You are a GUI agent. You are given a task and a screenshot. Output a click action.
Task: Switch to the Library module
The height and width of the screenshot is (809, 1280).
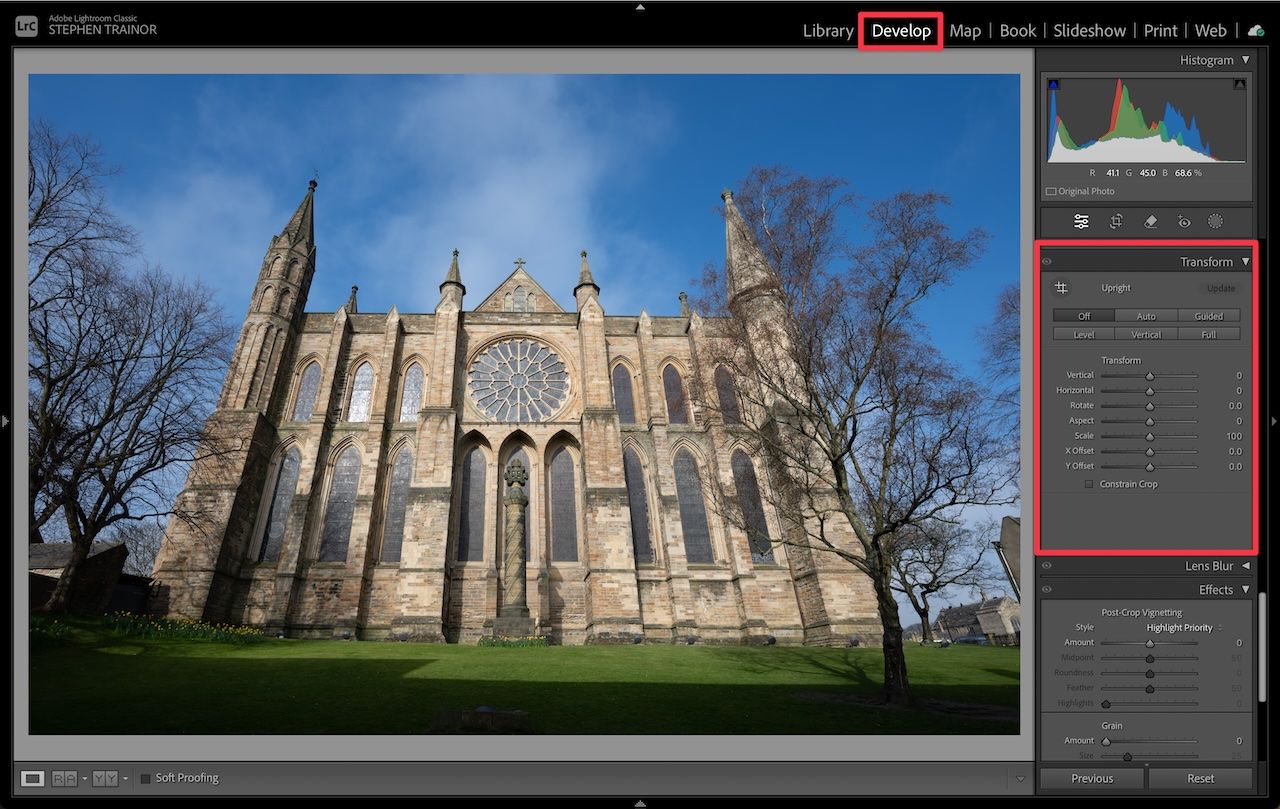(828, 31)
